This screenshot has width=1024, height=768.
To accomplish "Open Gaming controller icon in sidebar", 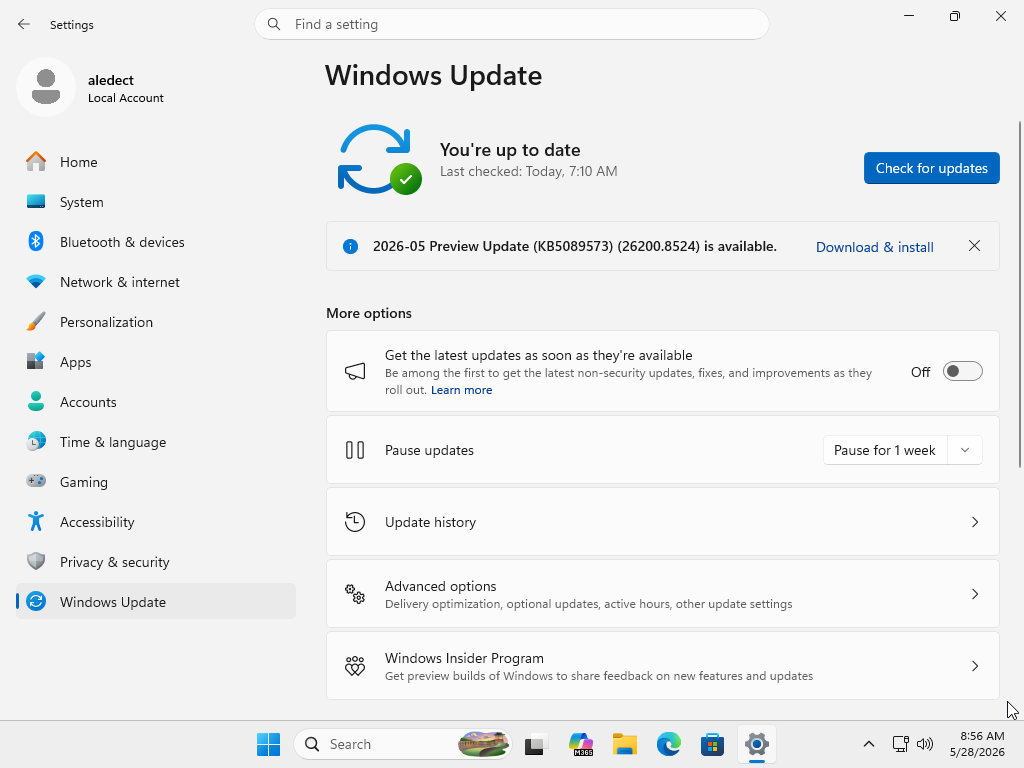I will click(36, 481).
